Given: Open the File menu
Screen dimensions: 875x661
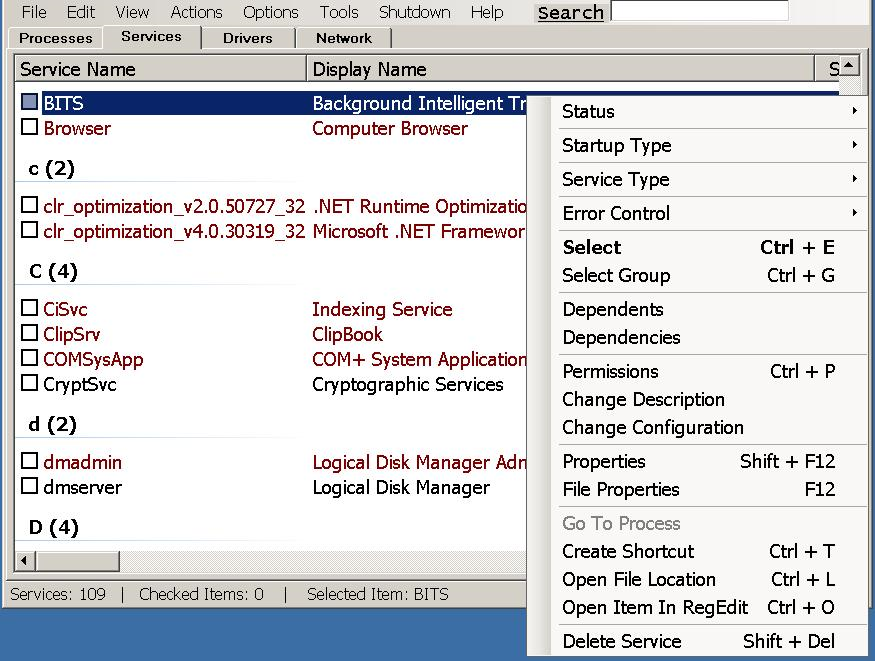Looking at the screenshot, I should tap(33, 12).
